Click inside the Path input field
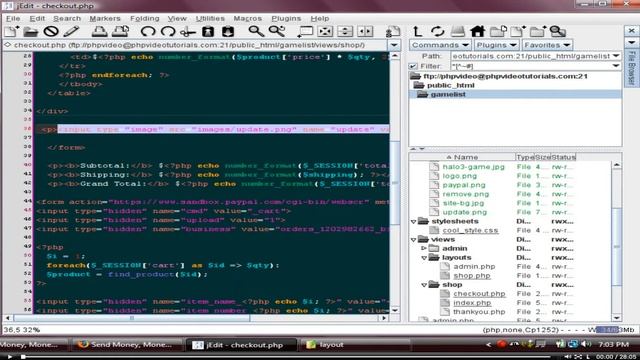Viewport: 640px width, 360px height. 531,56
